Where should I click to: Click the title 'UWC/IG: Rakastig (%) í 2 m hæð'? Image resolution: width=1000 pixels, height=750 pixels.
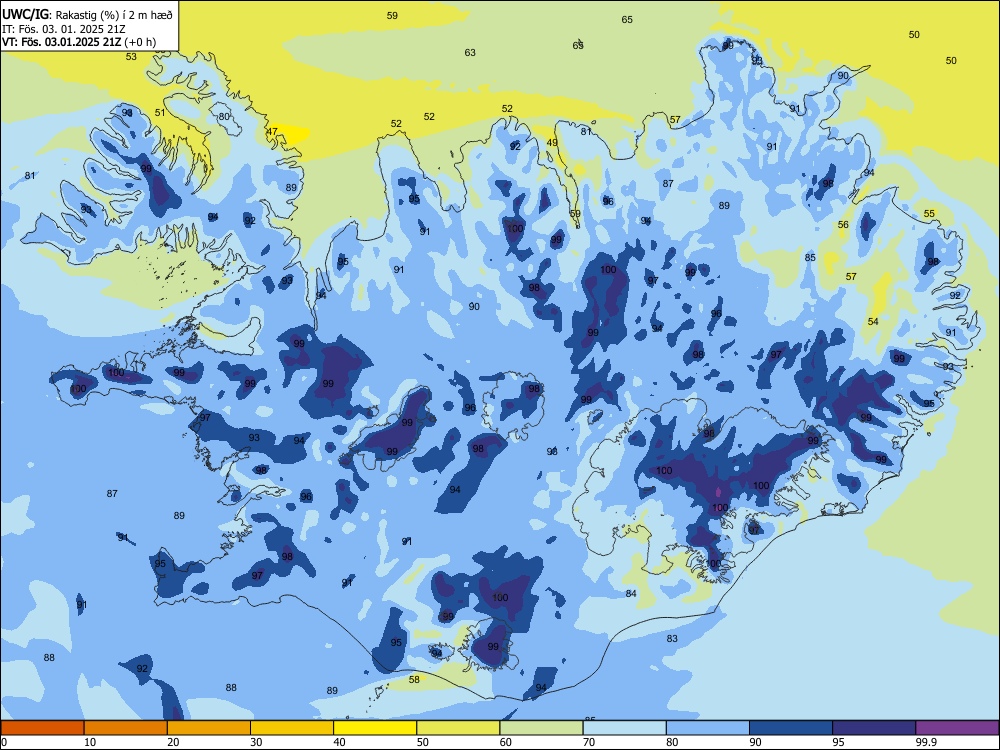coord(87,14)
